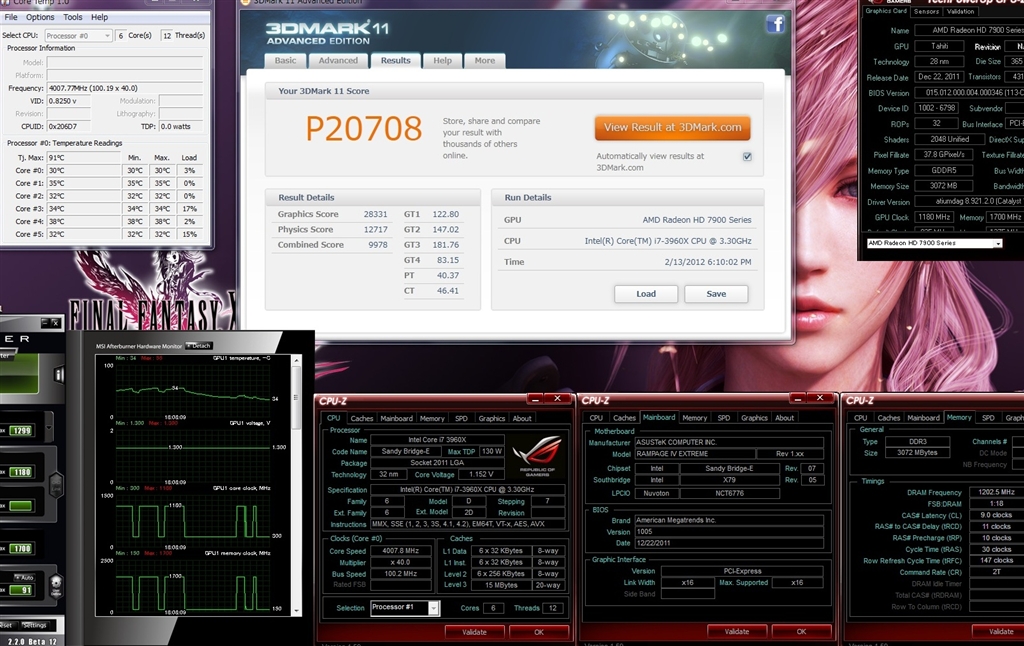Open Mainboard tab in first CPU-Z window
This screenshot has width=1024, height=646.
pos(396,419)
